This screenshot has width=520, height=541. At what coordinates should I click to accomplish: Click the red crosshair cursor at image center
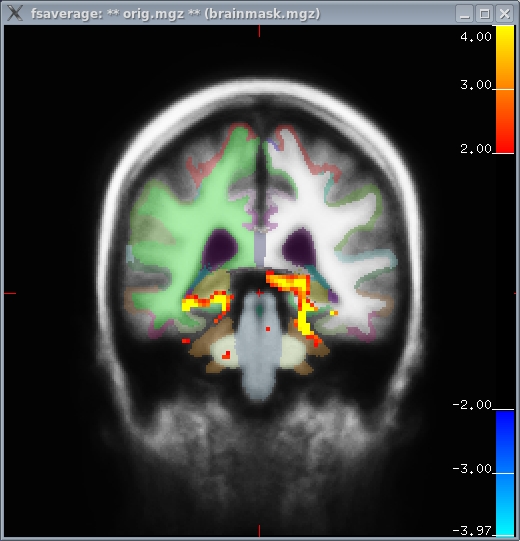pyautogui.click(x=259, y=293)
